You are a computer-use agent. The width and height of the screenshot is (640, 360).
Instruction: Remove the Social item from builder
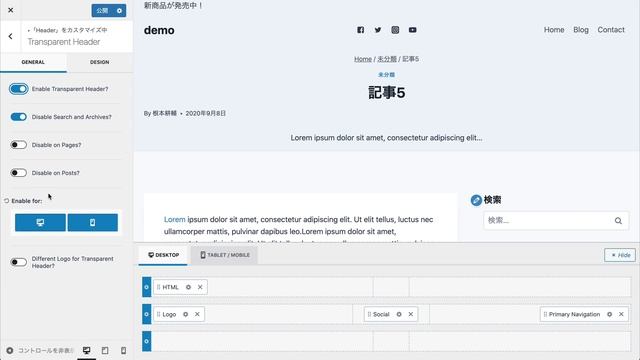tap(411, 314)
